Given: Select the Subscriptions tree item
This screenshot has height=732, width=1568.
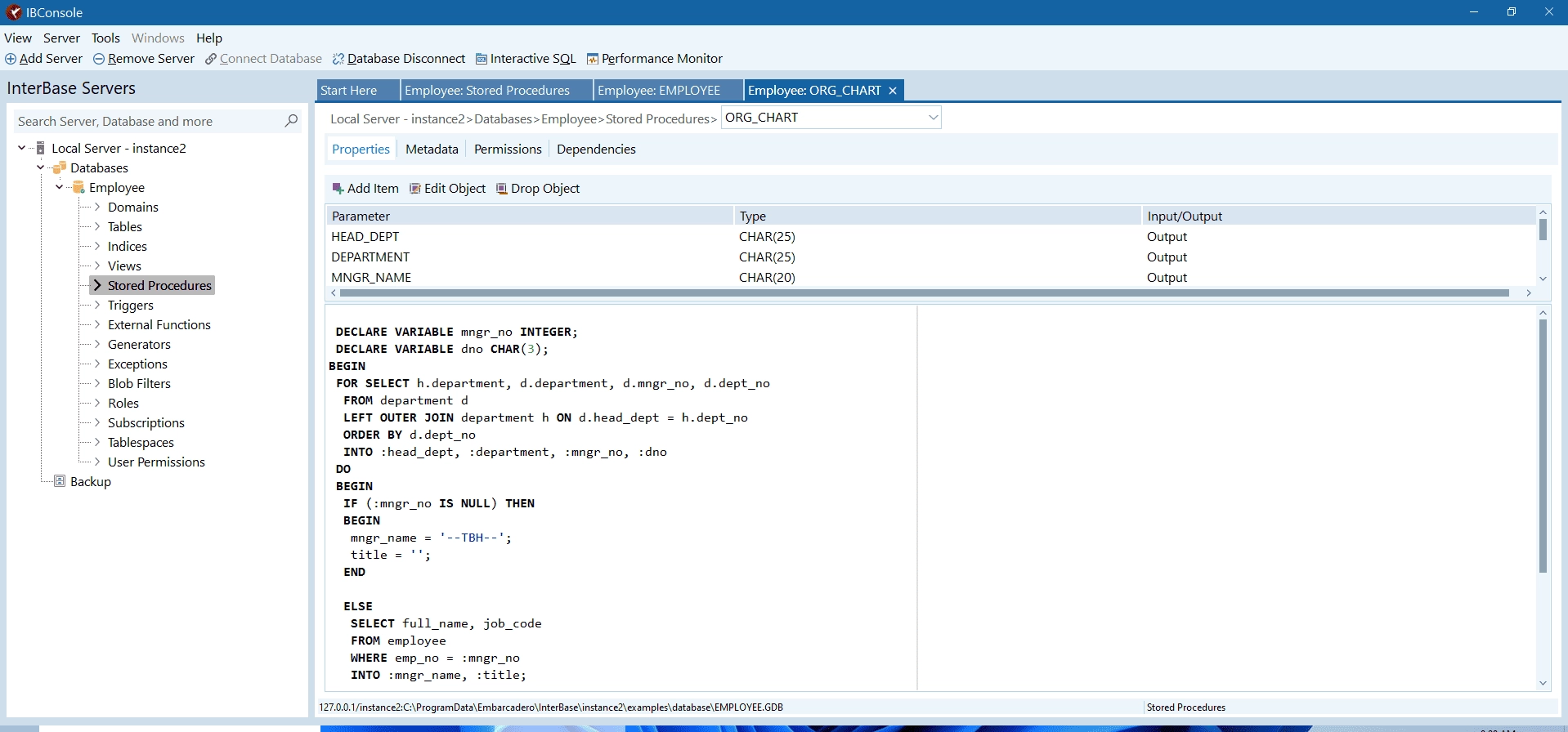Looking at the screenshot, I should pyautogui.click(x=146, y=422).
